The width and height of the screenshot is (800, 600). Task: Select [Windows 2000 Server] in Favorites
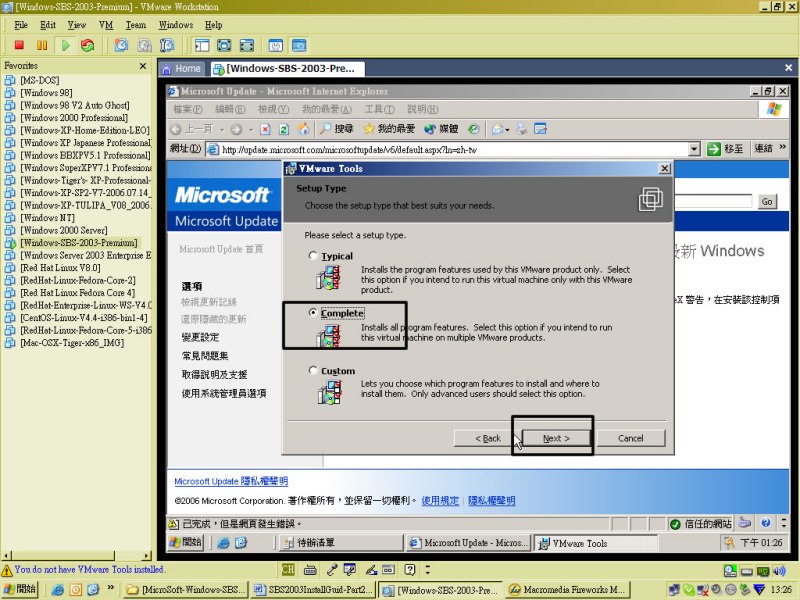[x=64, y=230]
